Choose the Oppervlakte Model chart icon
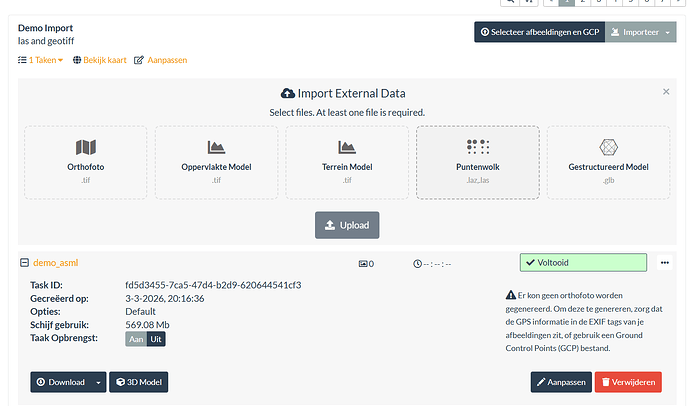 [216, 147]
